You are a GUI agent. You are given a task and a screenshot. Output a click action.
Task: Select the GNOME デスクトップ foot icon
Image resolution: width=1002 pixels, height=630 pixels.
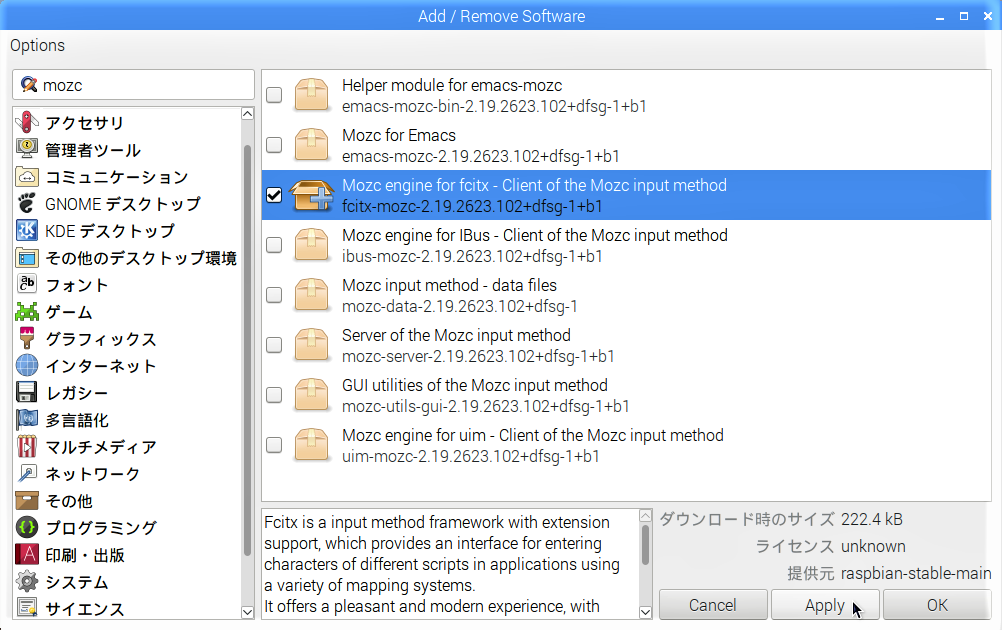[x=27, y=203]
